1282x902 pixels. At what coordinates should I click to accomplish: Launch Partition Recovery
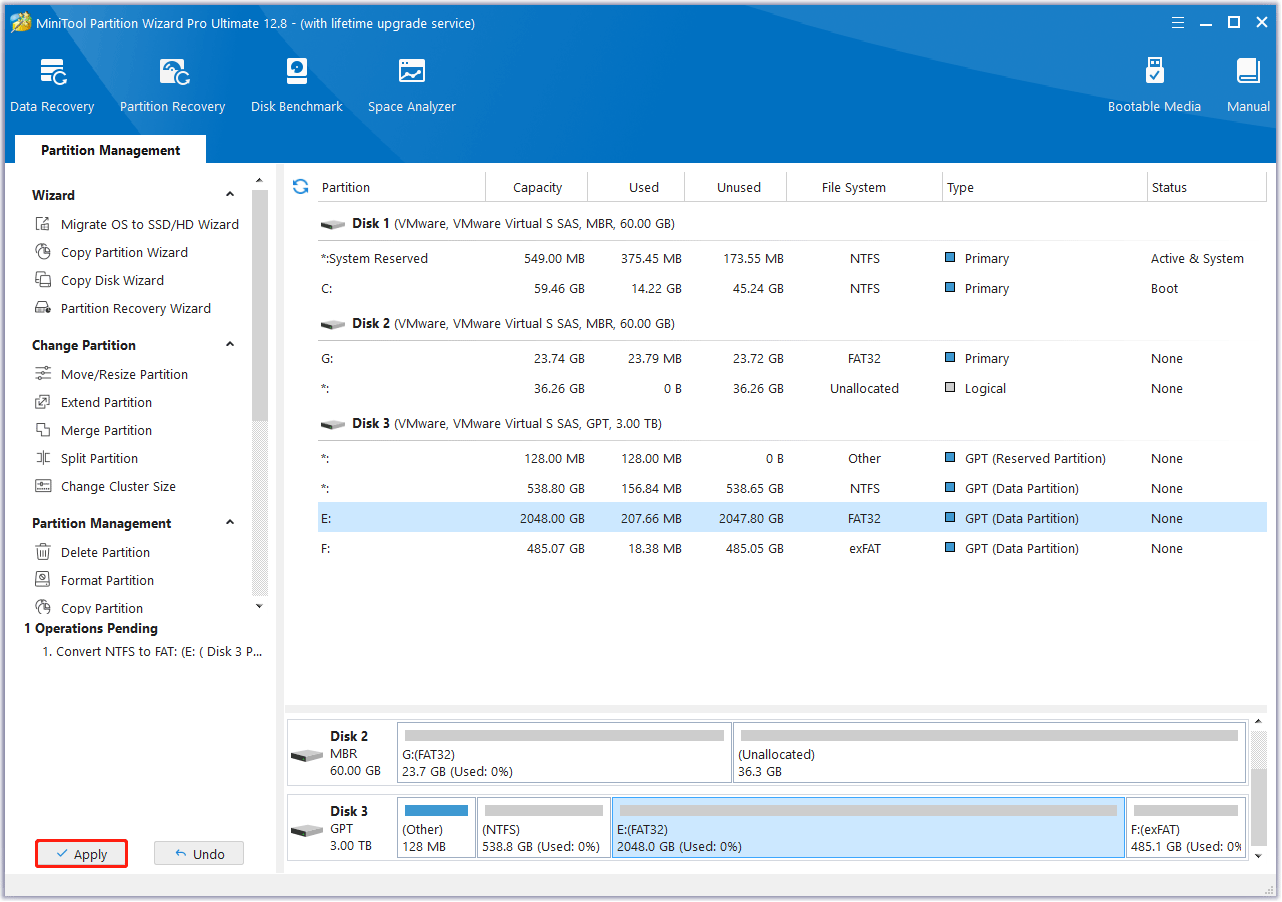(172, 86)
